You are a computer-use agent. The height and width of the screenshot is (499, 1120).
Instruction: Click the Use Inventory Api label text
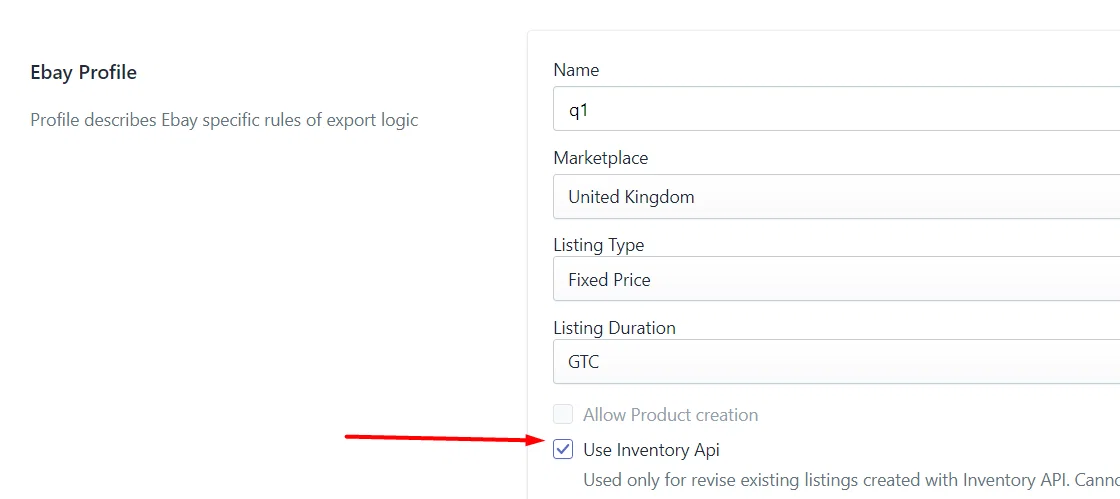tap(651, 450)
